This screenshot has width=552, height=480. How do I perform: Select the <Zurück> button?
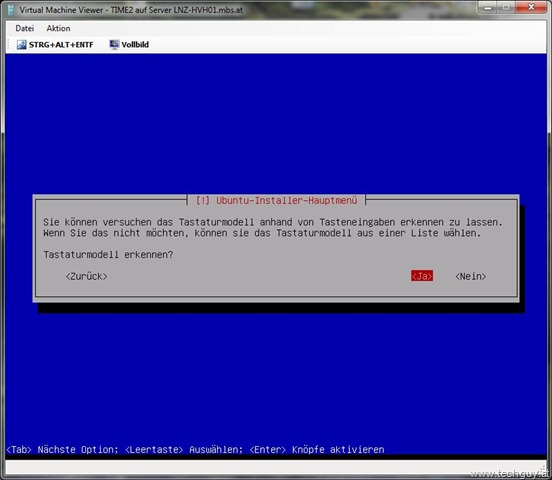[x=86, y=276]
